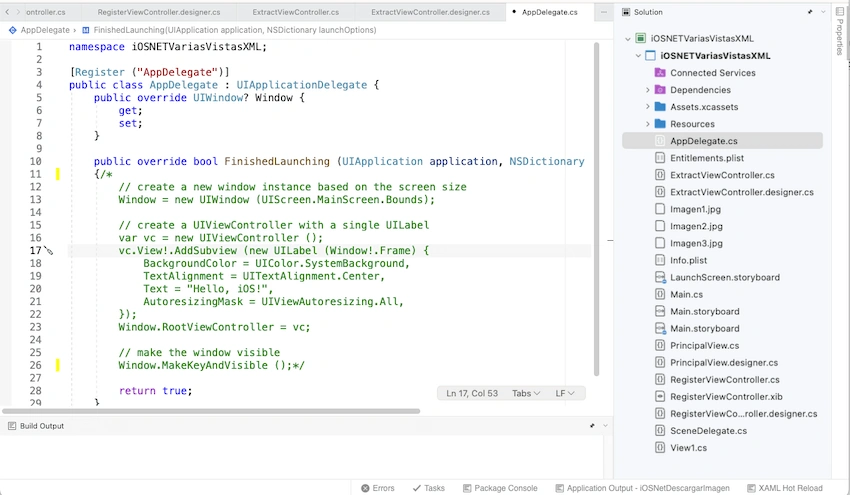Select Imagen3.jpg file

click(x=696, y=243)
